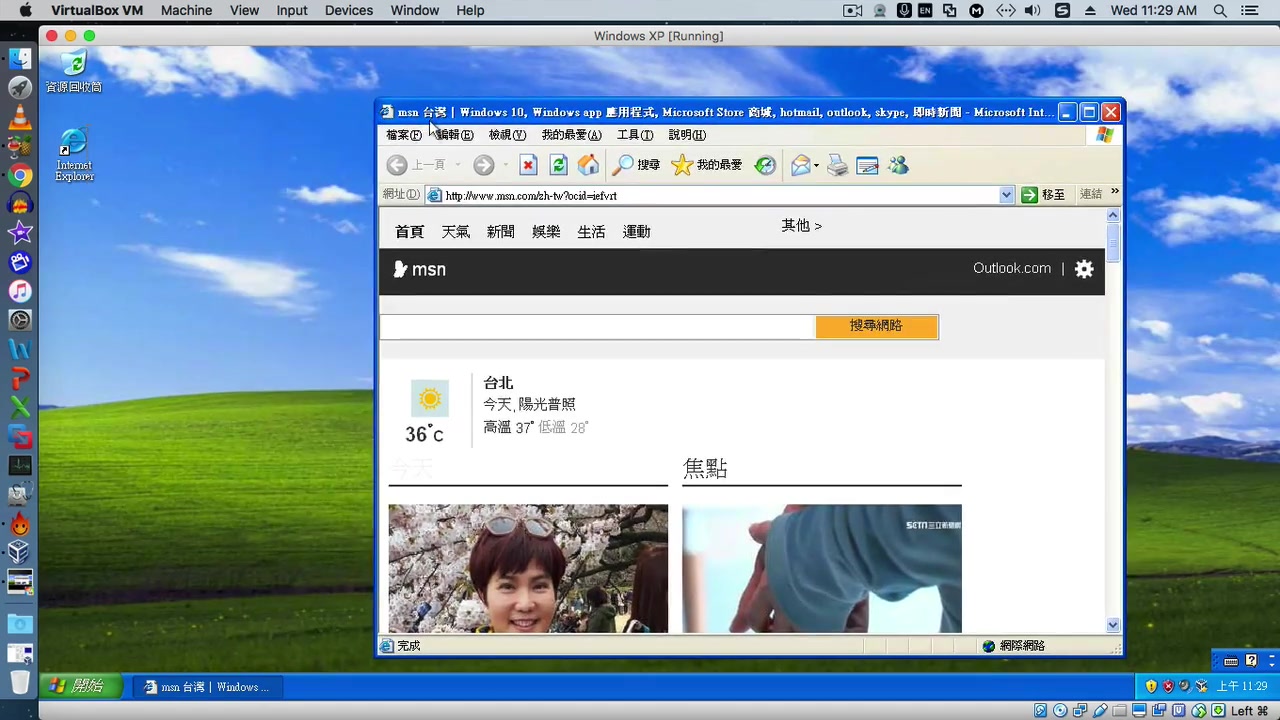
Task: Open the Messenger people icon
Action: coord(898,165)
